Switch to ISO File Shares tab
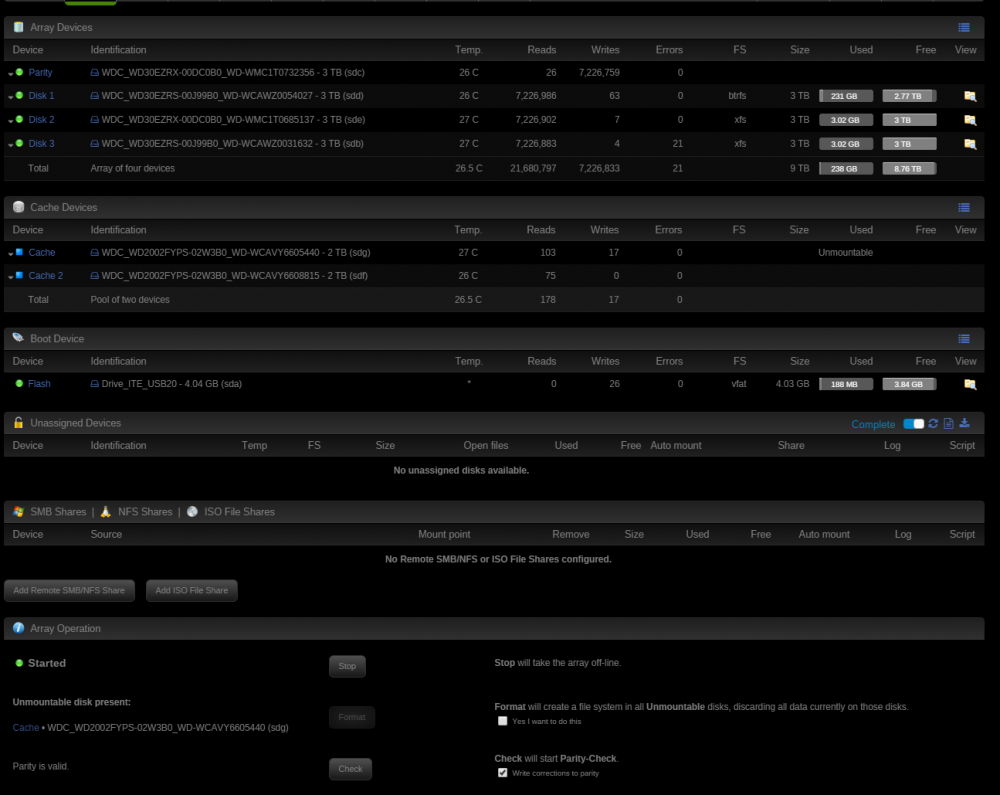Image resolution: width=1000 pixels, height=795 pixels. [x=239, y=512]
